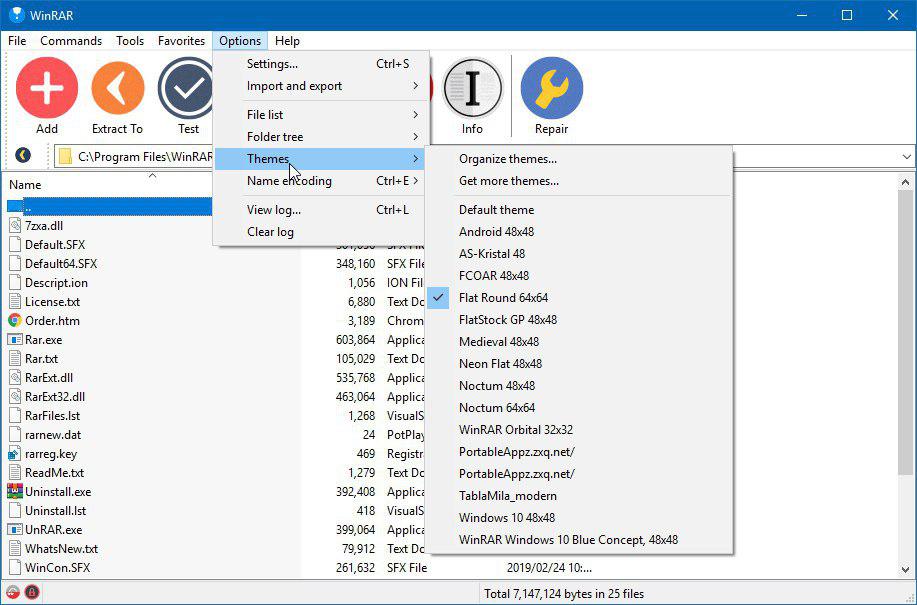This screenshot has width=917, height=605.
Task: Select the Rar.exe file in list
Action: 43,340
